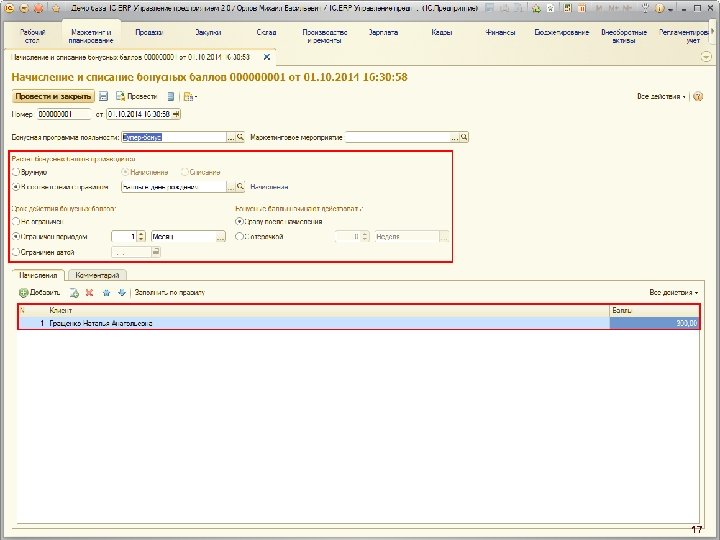Open the Неделя delay unit selector
Image resolution: width=720 pixels, height=540 pixels.
tap(444, 236)
